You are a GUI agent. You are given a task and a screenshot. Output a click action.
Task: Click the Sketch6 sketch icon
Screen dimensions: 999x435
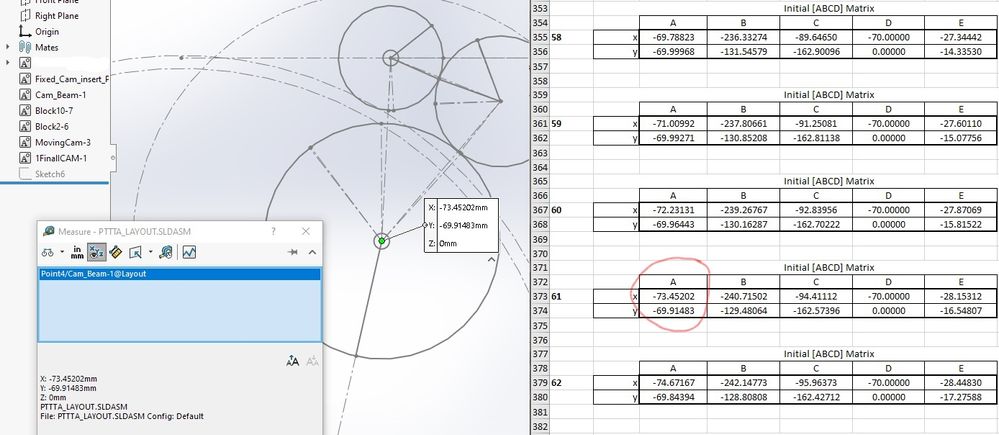(25, 174)
